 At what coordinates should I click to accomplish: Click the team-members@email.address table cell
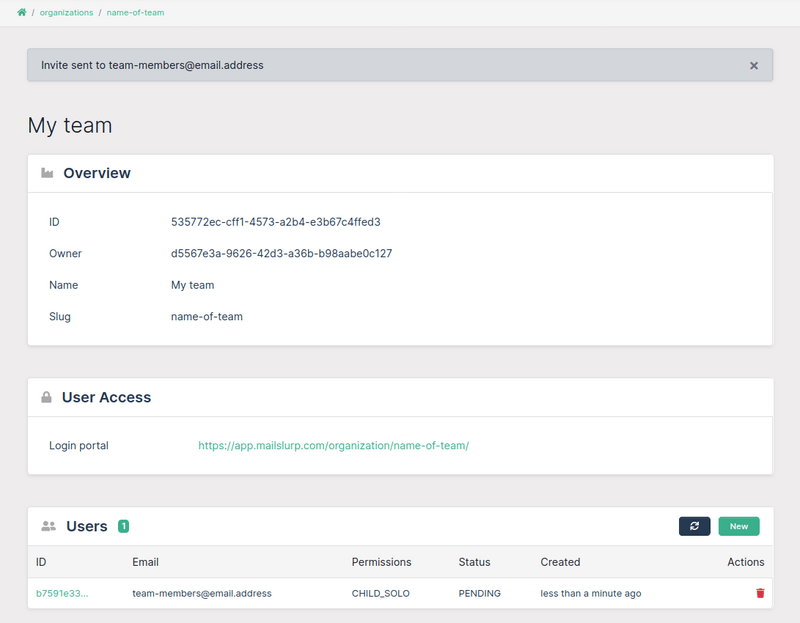click(201, 593)
